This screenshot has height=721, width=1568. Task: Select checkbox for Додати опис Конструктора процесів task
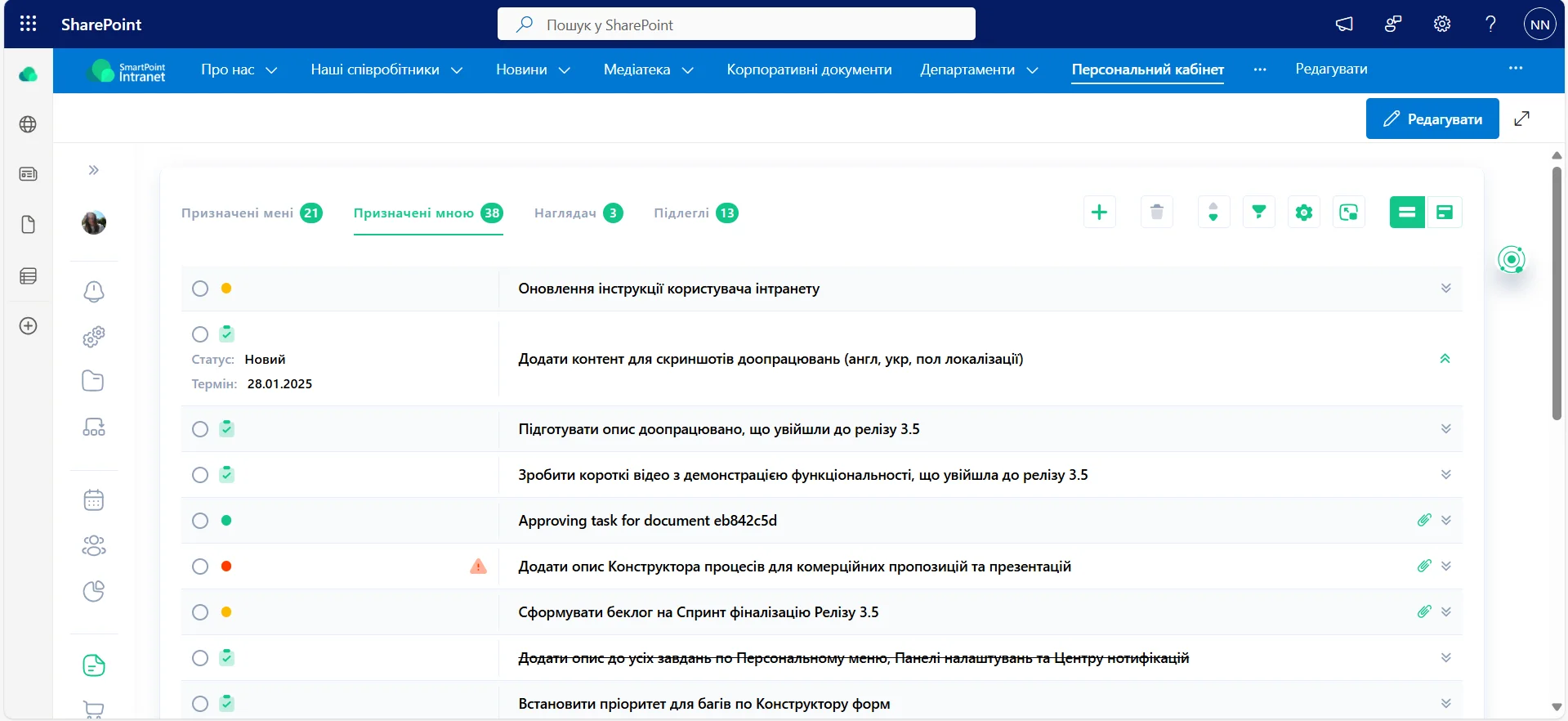pos(200,566)
